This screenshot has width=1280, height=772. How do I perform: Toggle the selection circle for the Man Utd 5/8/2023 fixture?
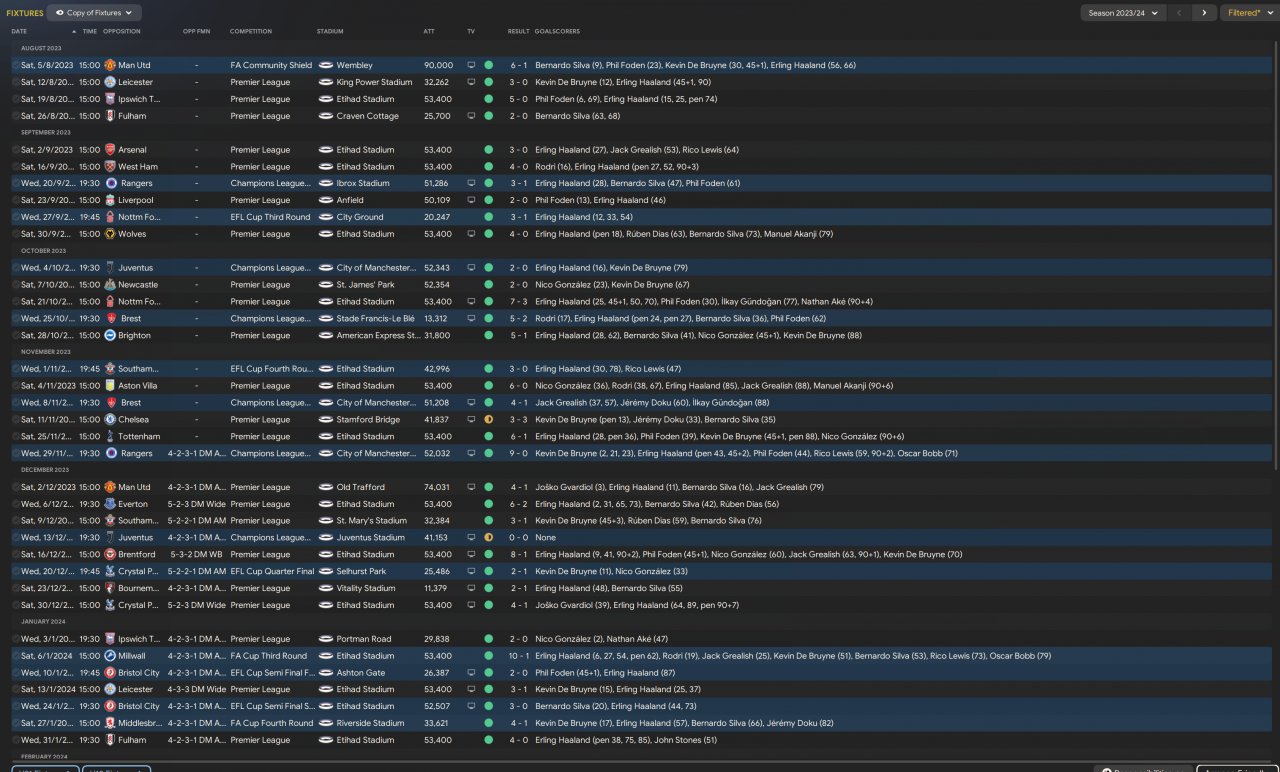(15, 65)
